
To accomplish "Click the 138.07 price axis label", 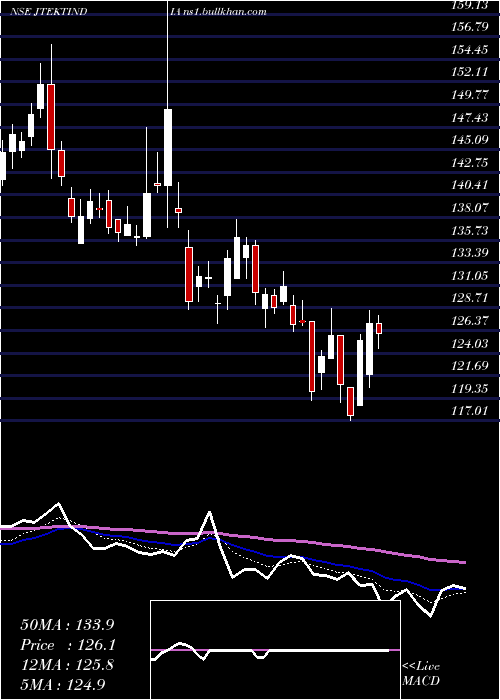I will pyautogui.click(x=470, y=208).
